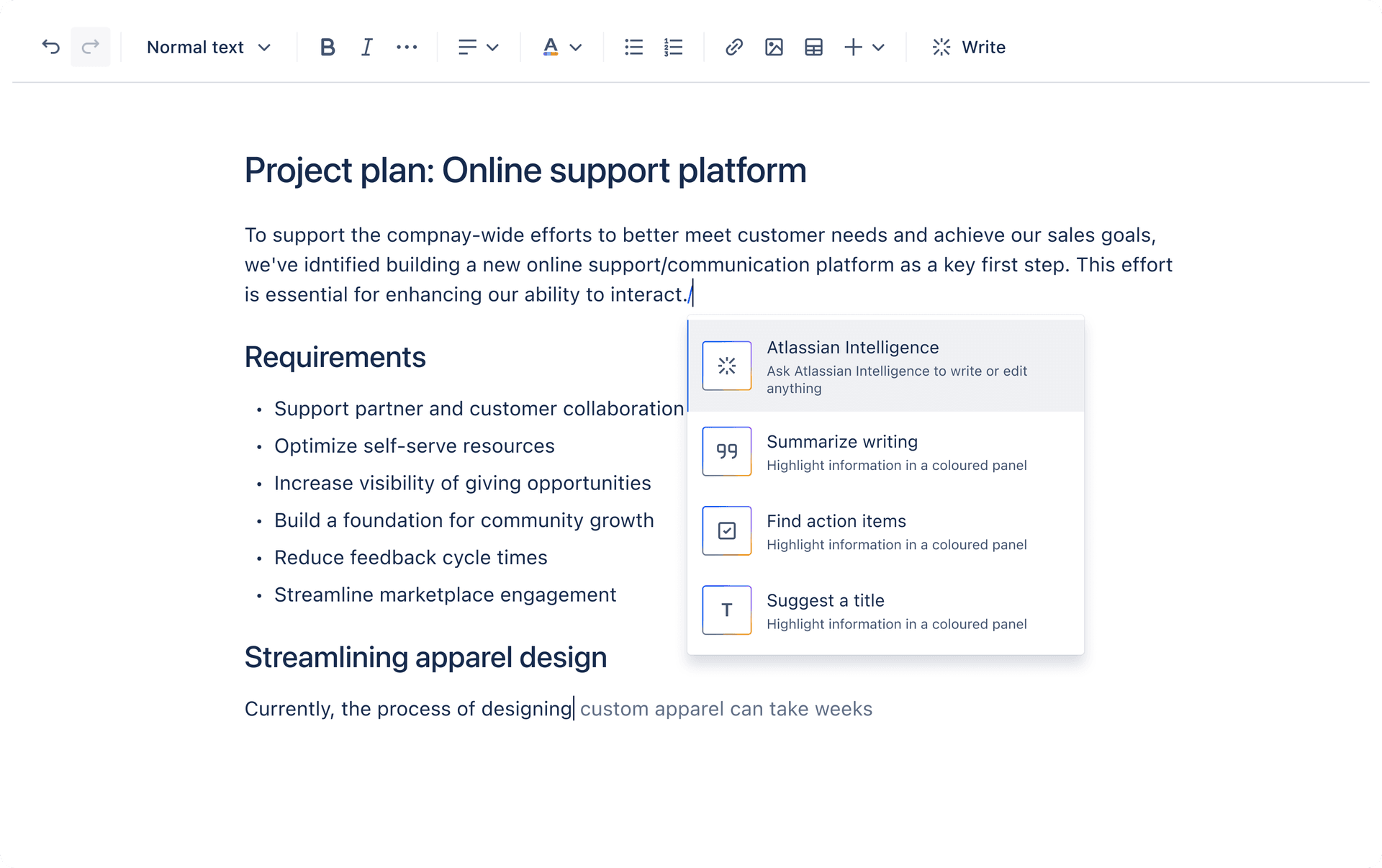Screen dimensions: 1382x868
Task: Insert a bulleted list
Action: (x=633, y=48)
